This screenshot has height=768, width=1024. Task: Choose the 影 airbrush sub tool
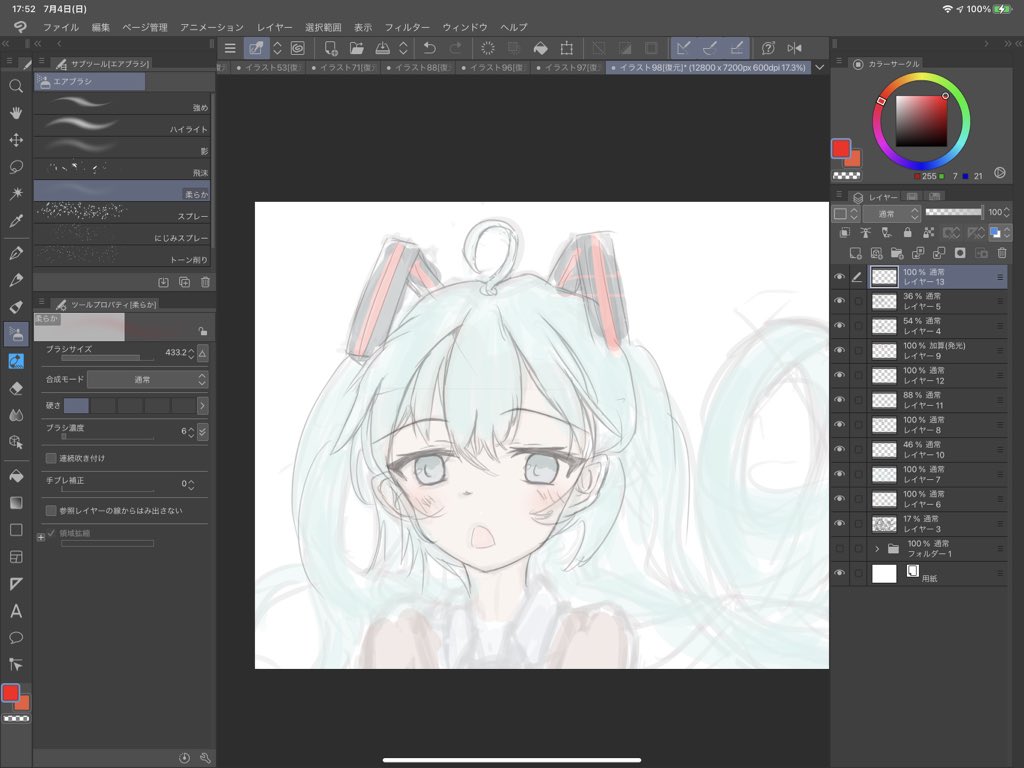(122, 147)
